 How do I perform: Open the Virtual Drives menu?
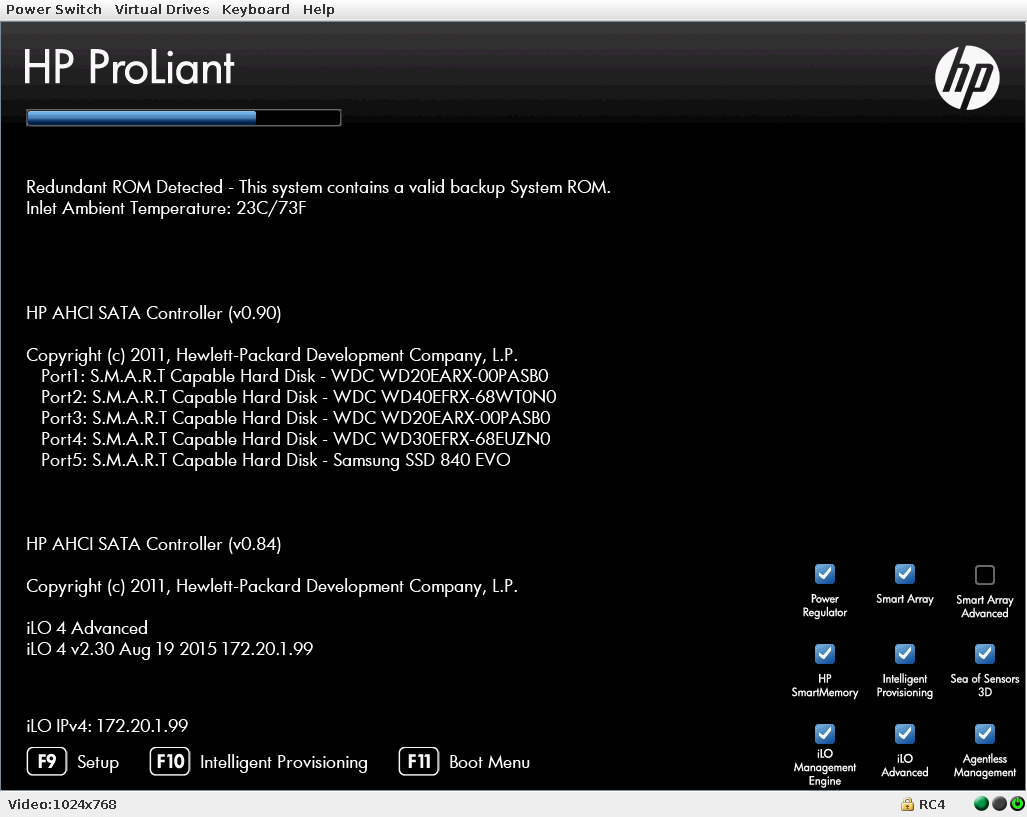[x=162, y=10]
